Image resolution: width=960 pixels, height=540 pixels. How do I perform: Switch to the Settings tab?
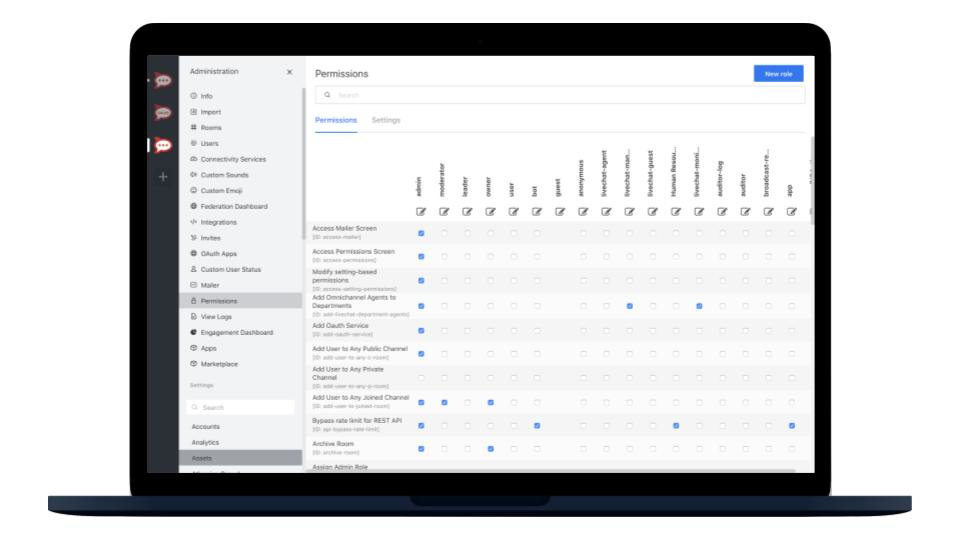386,120
